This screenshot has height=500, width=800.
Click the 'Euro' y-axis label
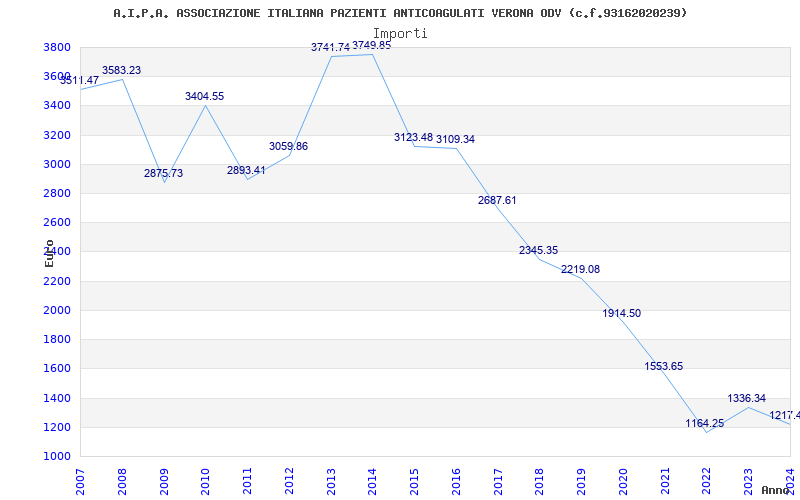pyautogui.click(x=49, y=254)
